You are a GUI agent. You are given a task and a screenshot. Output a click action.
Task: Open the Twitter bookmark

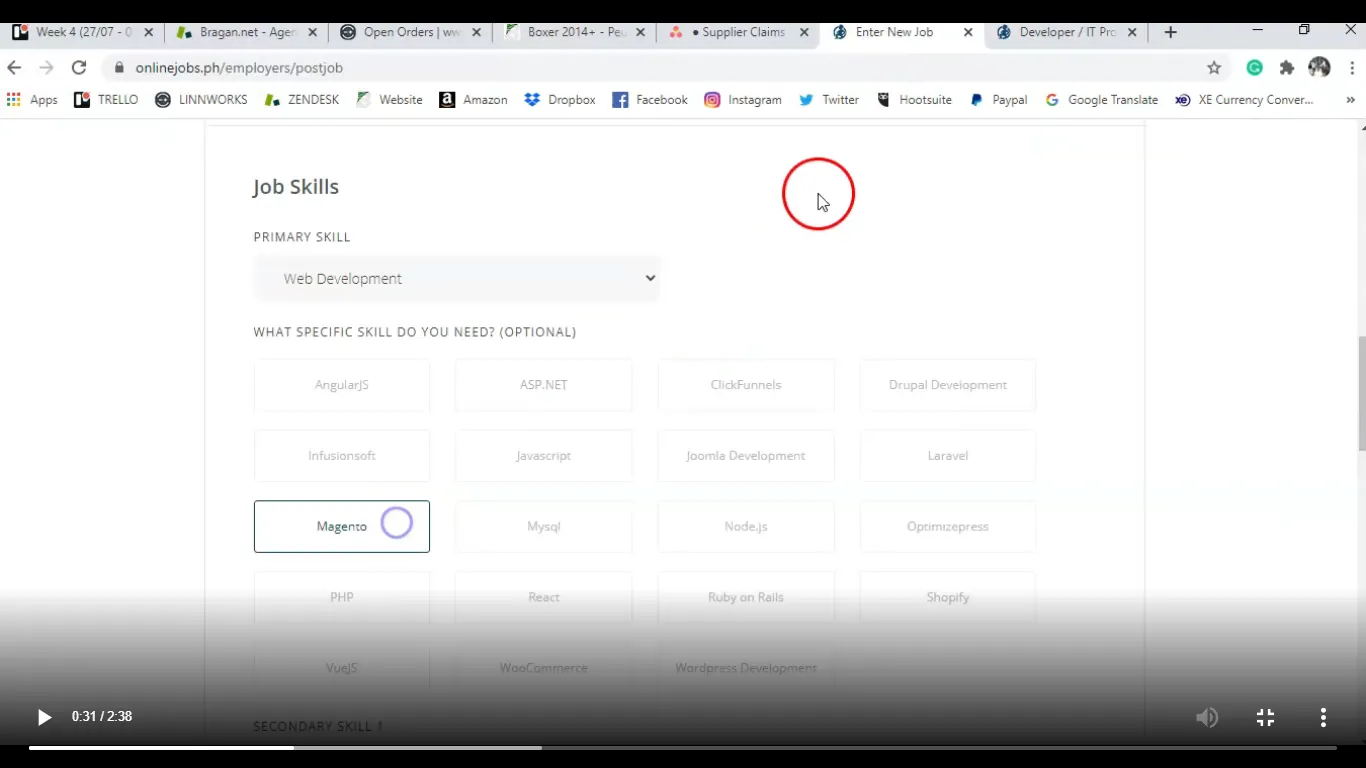click(829, 100)
